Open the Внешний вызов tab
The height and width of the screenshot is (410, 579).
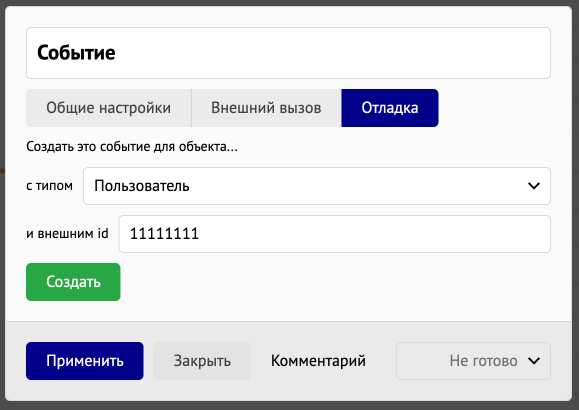tap(266, 108)
